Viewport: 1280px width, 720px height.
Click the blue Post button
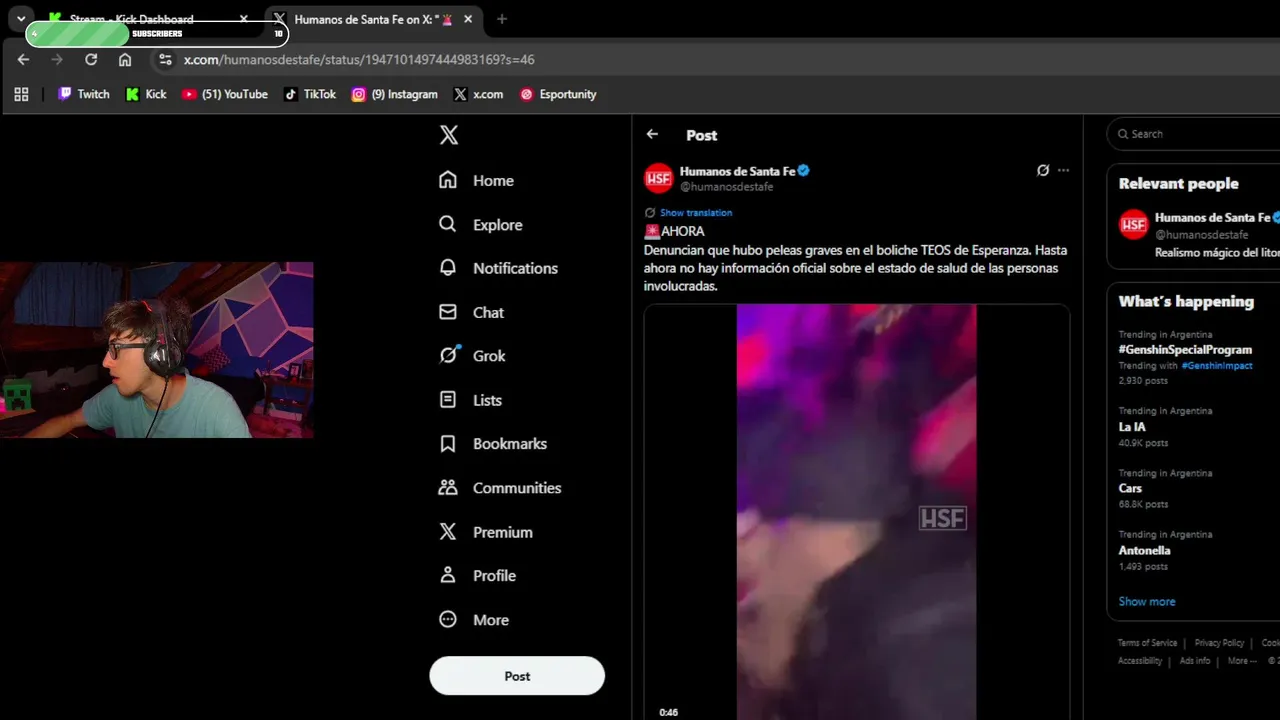pos(517,676)
